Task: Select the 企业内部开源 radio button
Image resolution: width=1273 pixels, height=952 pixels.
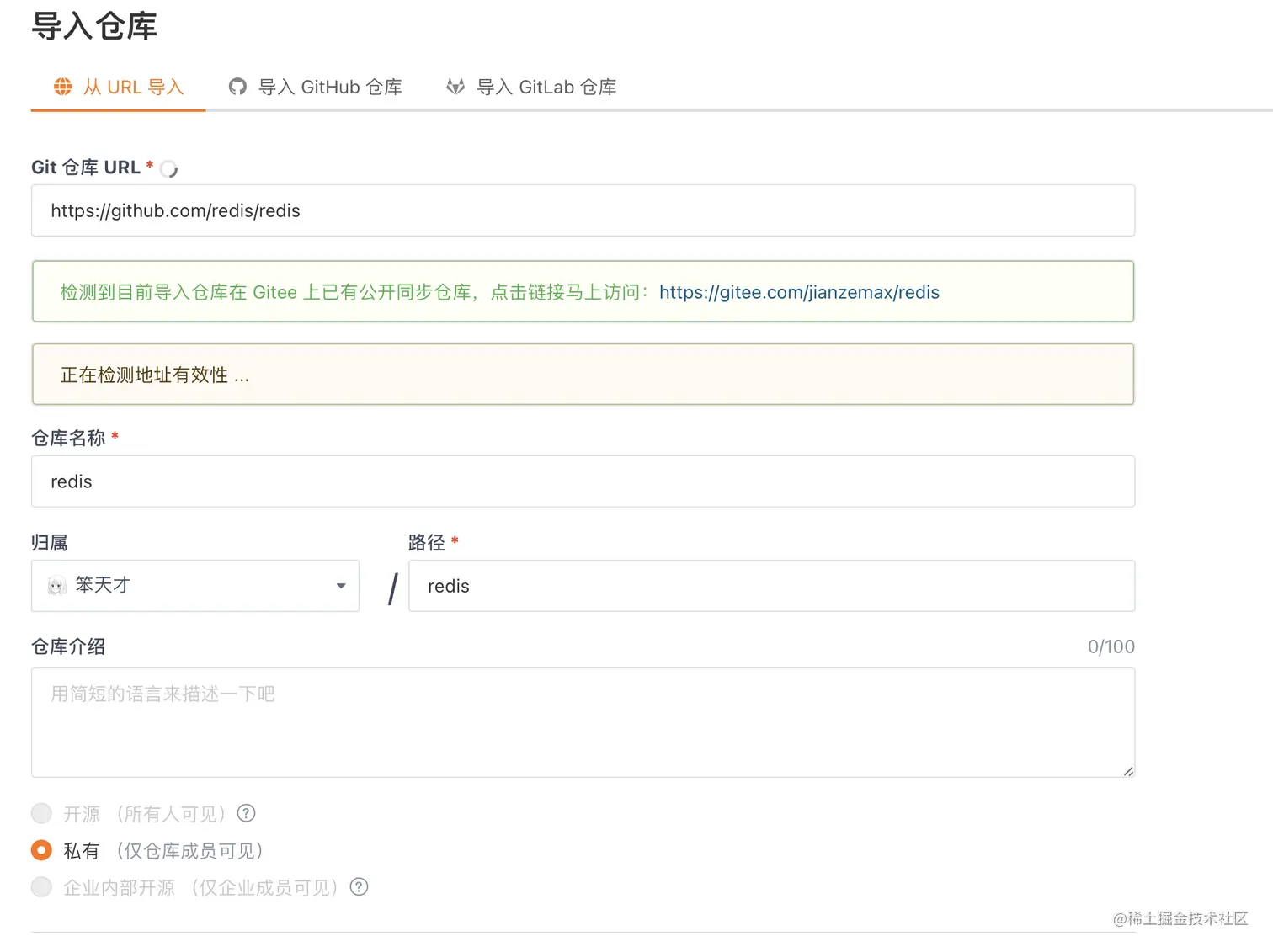Action: pos(41,887)
